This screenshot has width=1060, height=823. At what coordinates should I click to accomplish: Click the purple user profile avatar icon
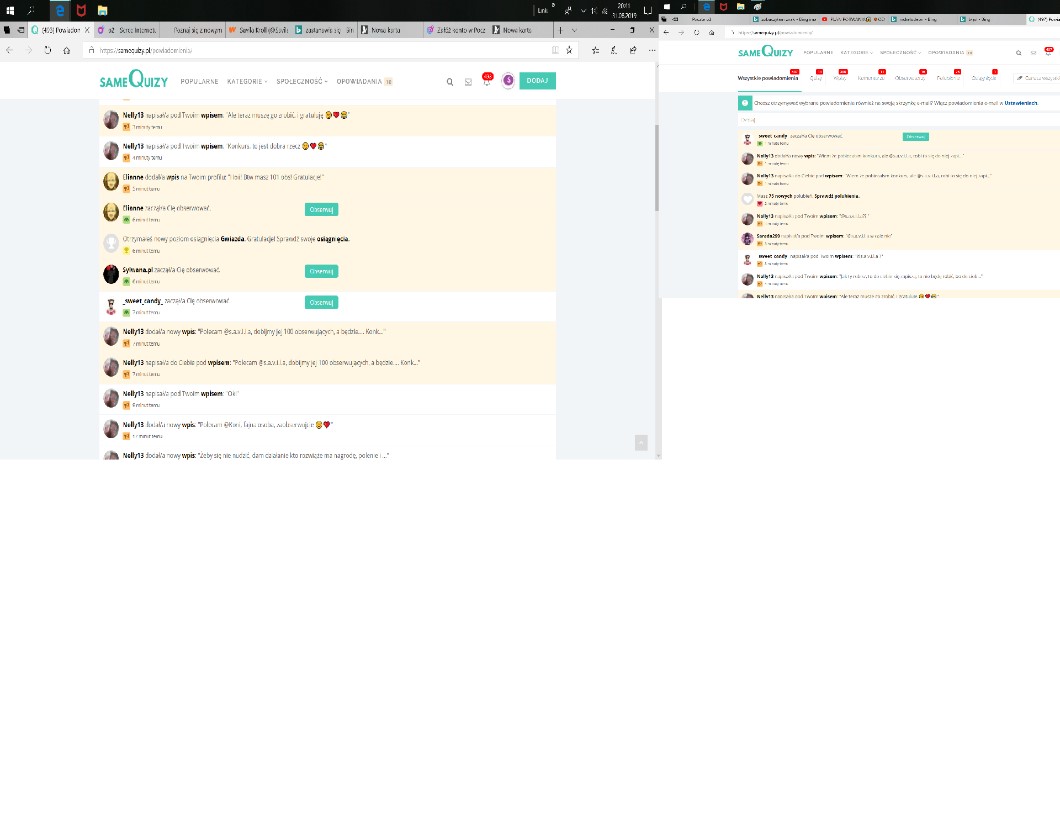coord(508,81)
